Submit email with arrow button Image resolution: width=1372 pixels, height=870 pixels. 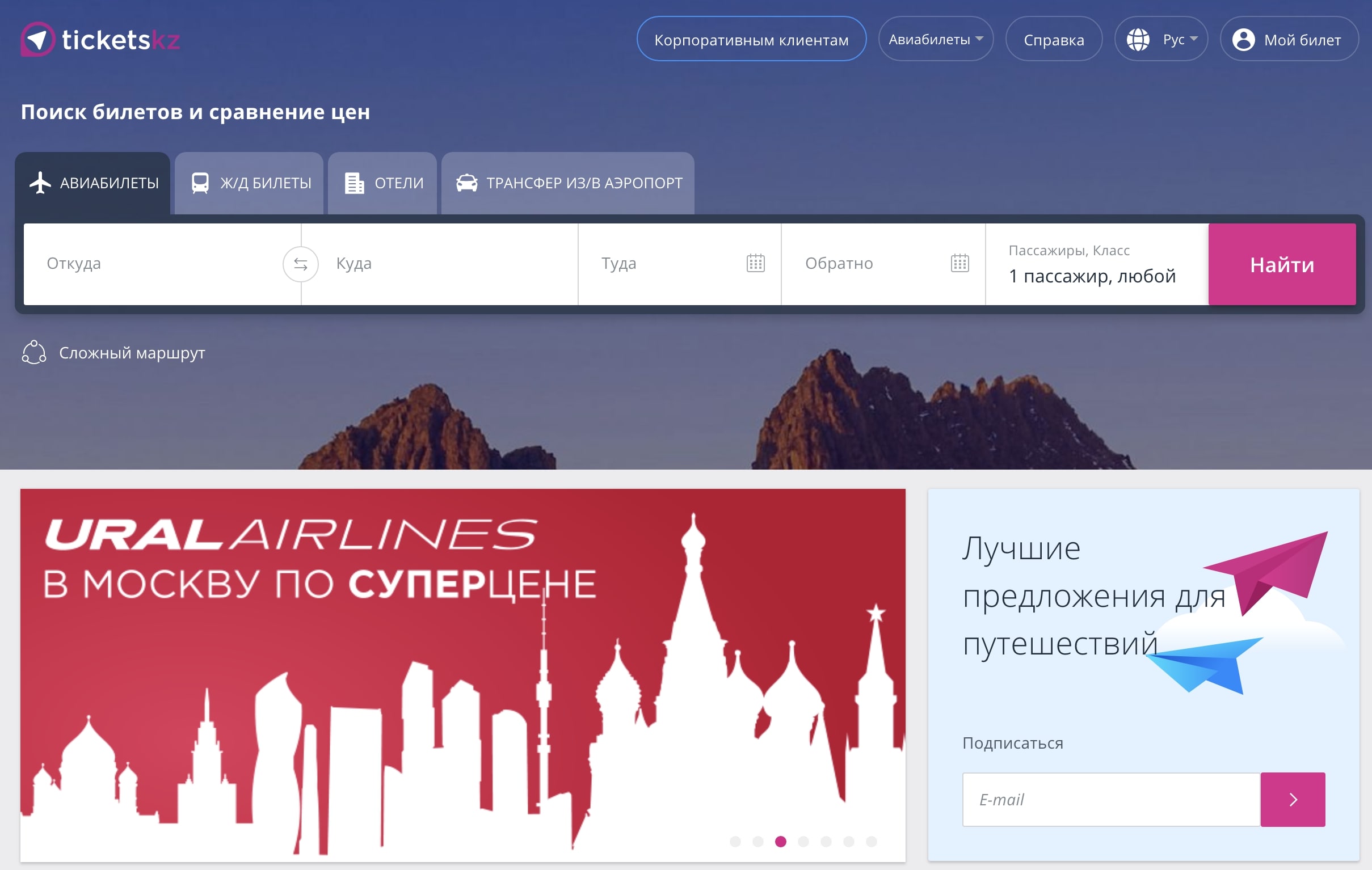[1292, 800]
